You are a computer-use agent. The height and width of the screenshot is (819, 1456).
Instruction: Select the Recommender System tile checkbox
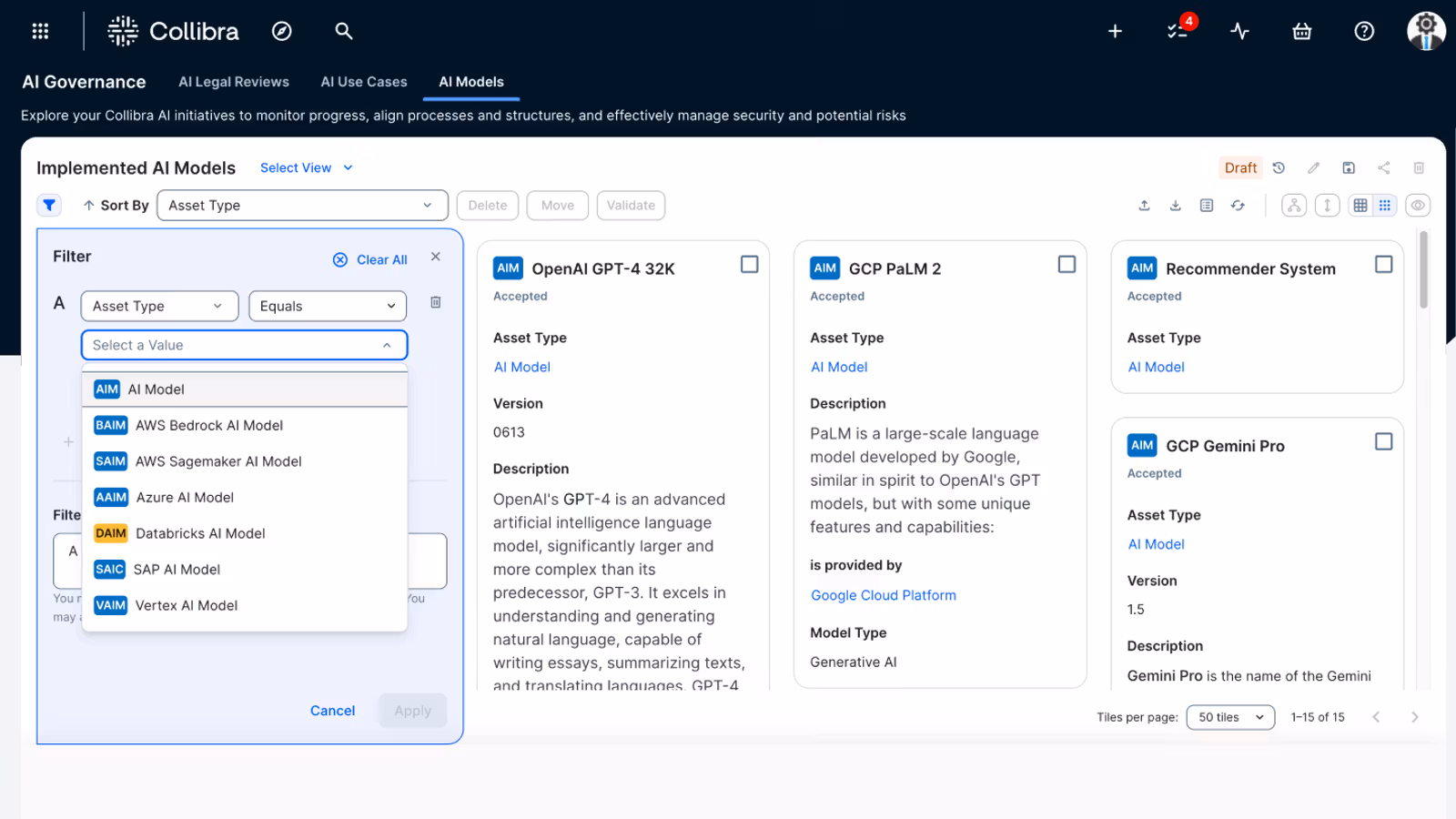point(1383,264)
